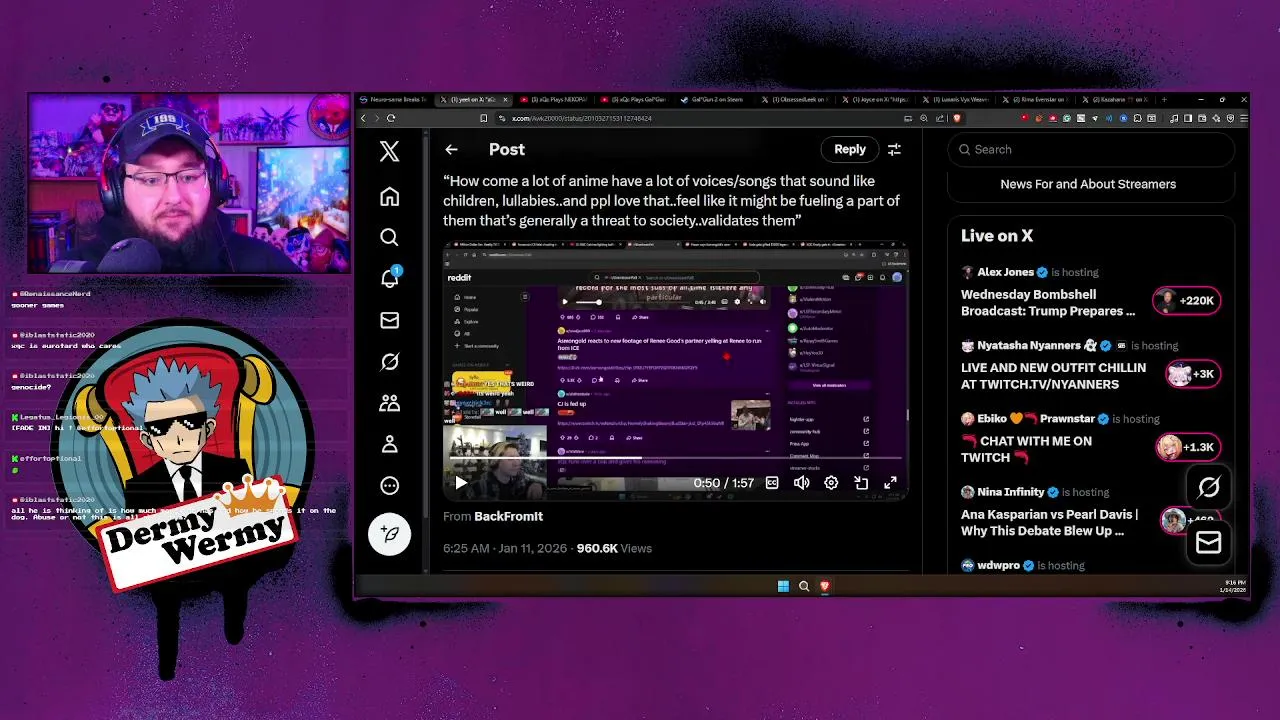Click the browser address bar URL
The width and height of the screenshot is (1280, 720).
pyautogui.click(x=581, y=118)
